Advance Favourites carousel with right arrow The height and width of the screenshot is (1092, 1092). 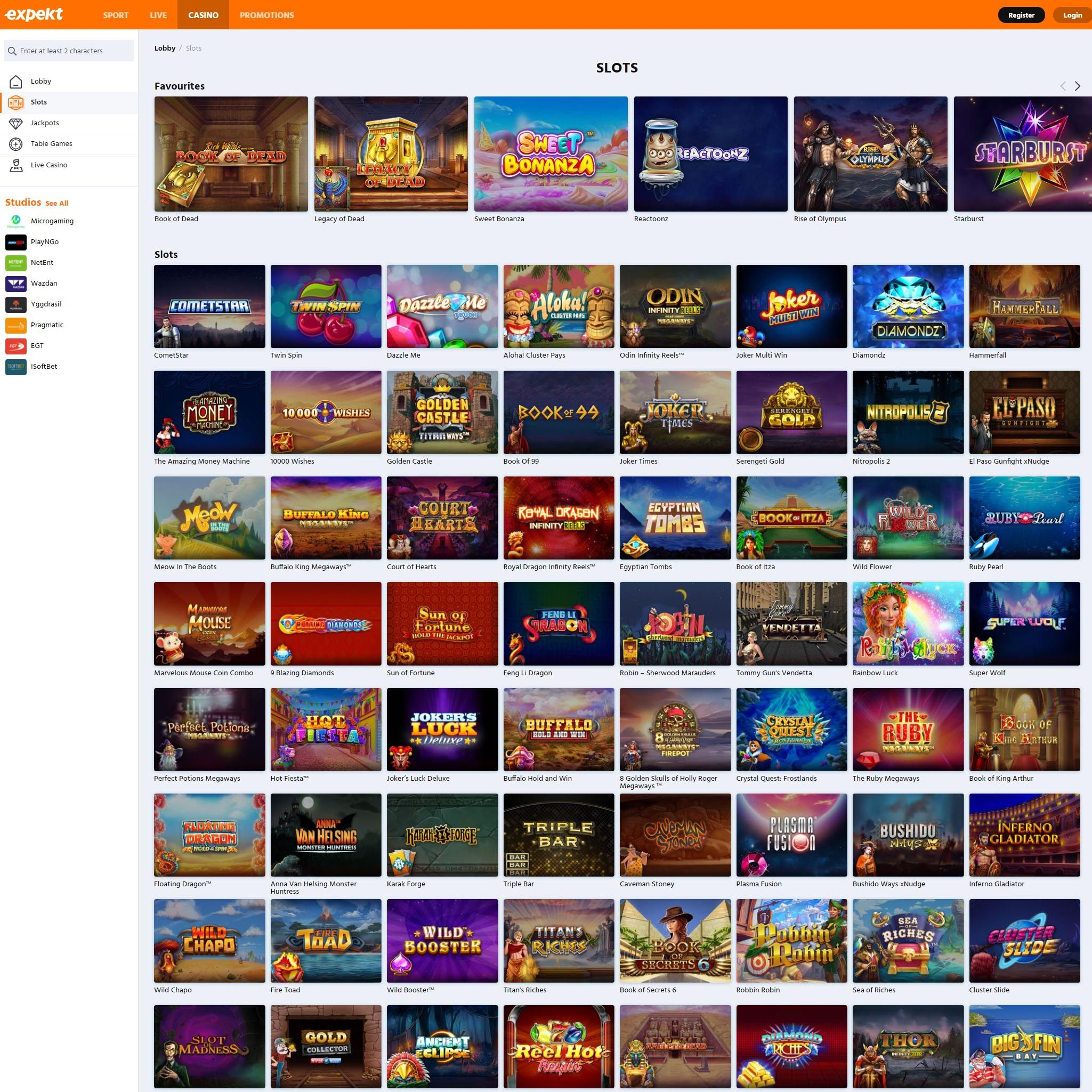pos(1077,86)
